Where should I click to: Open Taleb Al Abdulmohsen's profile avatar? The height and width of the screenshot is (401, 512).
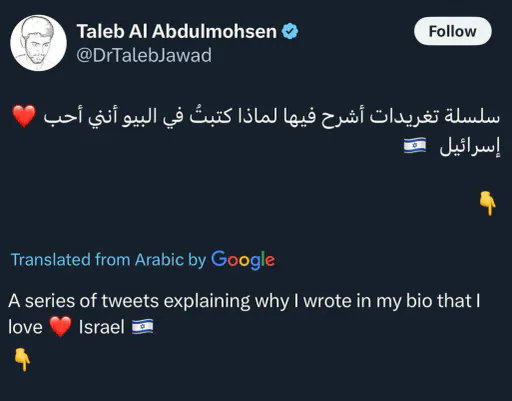(38, 43)
